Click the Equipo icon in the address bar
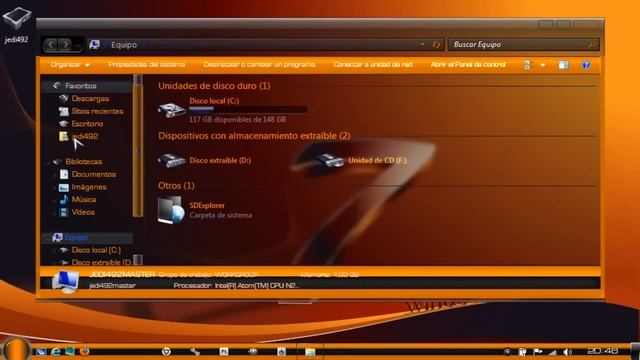 click(x=94, y=44)
